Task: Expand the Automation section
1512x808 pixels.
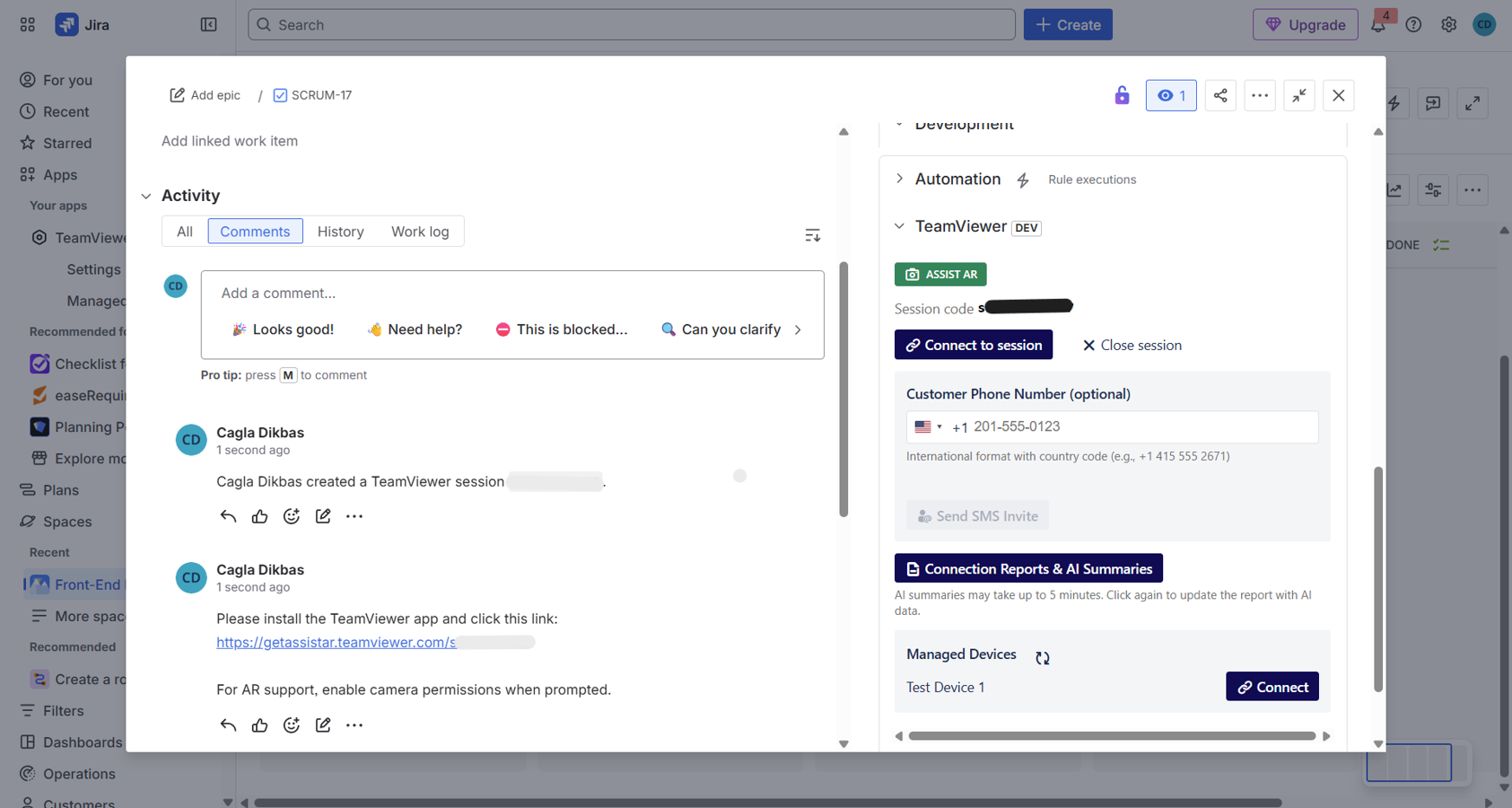Action: [900, 179]
